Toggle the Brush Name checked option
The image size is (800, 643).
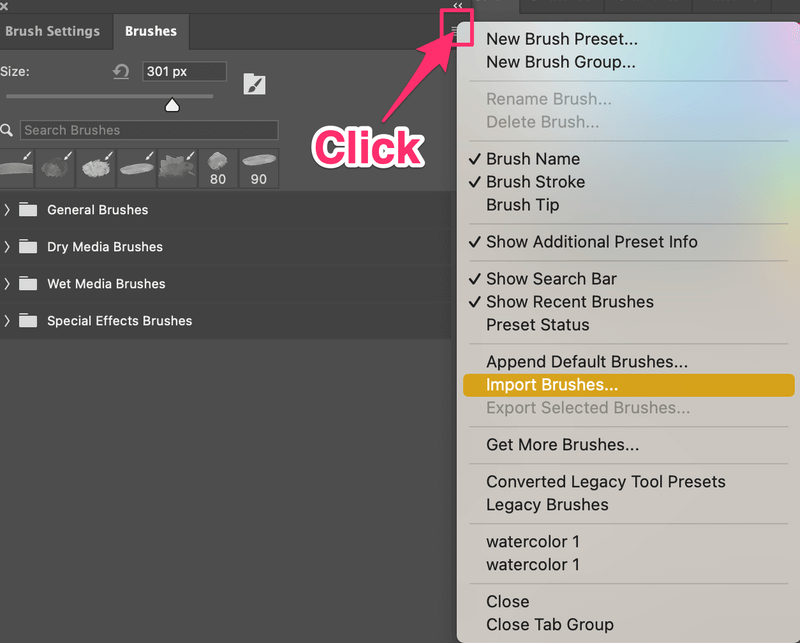[x=532, y=159]
